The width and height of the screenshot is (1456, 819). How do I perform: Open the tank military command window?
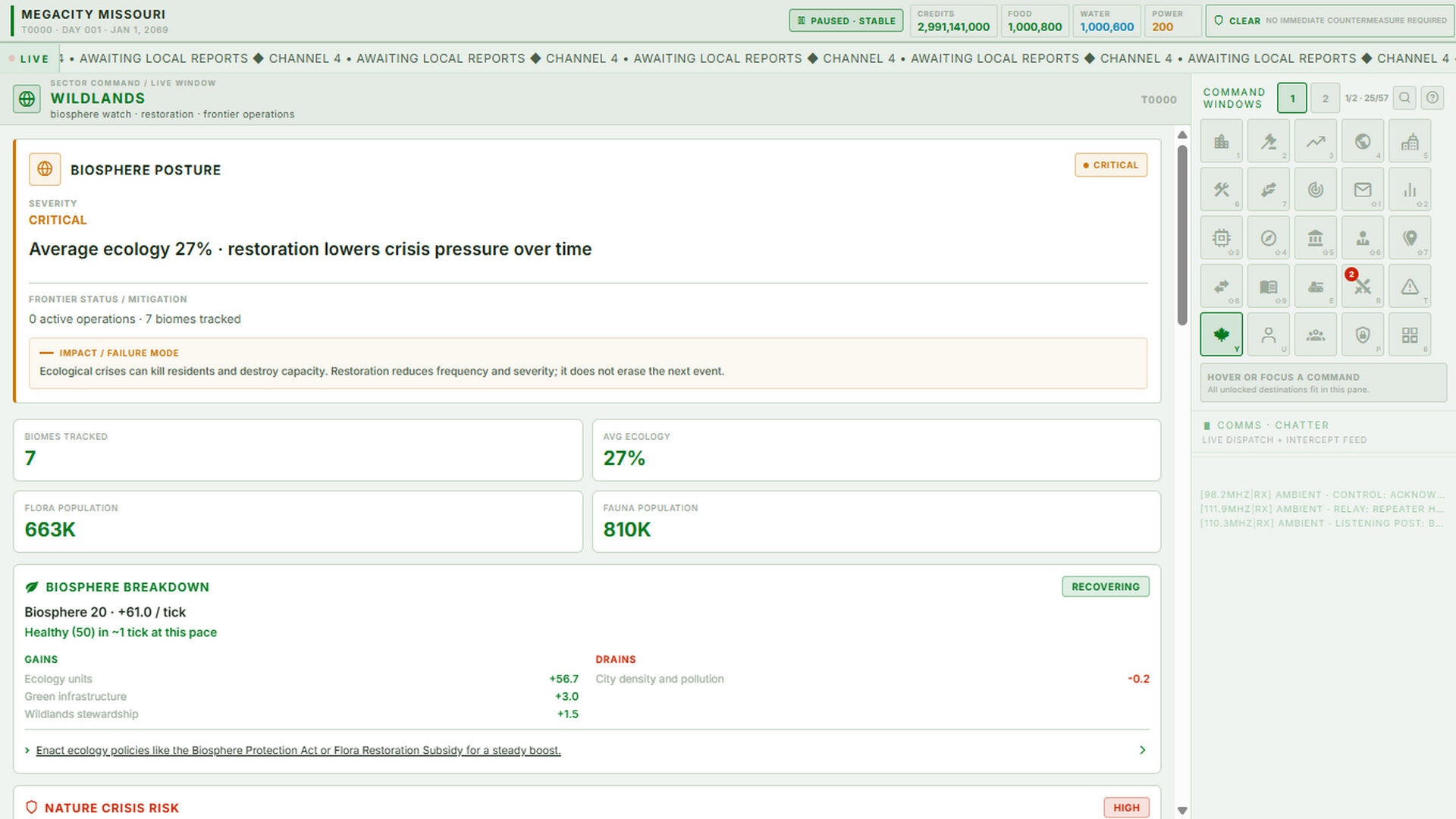(1315, 287)
